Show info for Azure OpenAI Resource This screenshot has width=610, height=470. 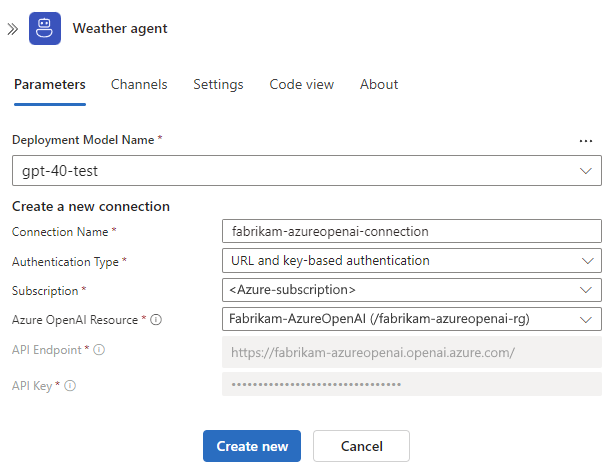point(156,320)
